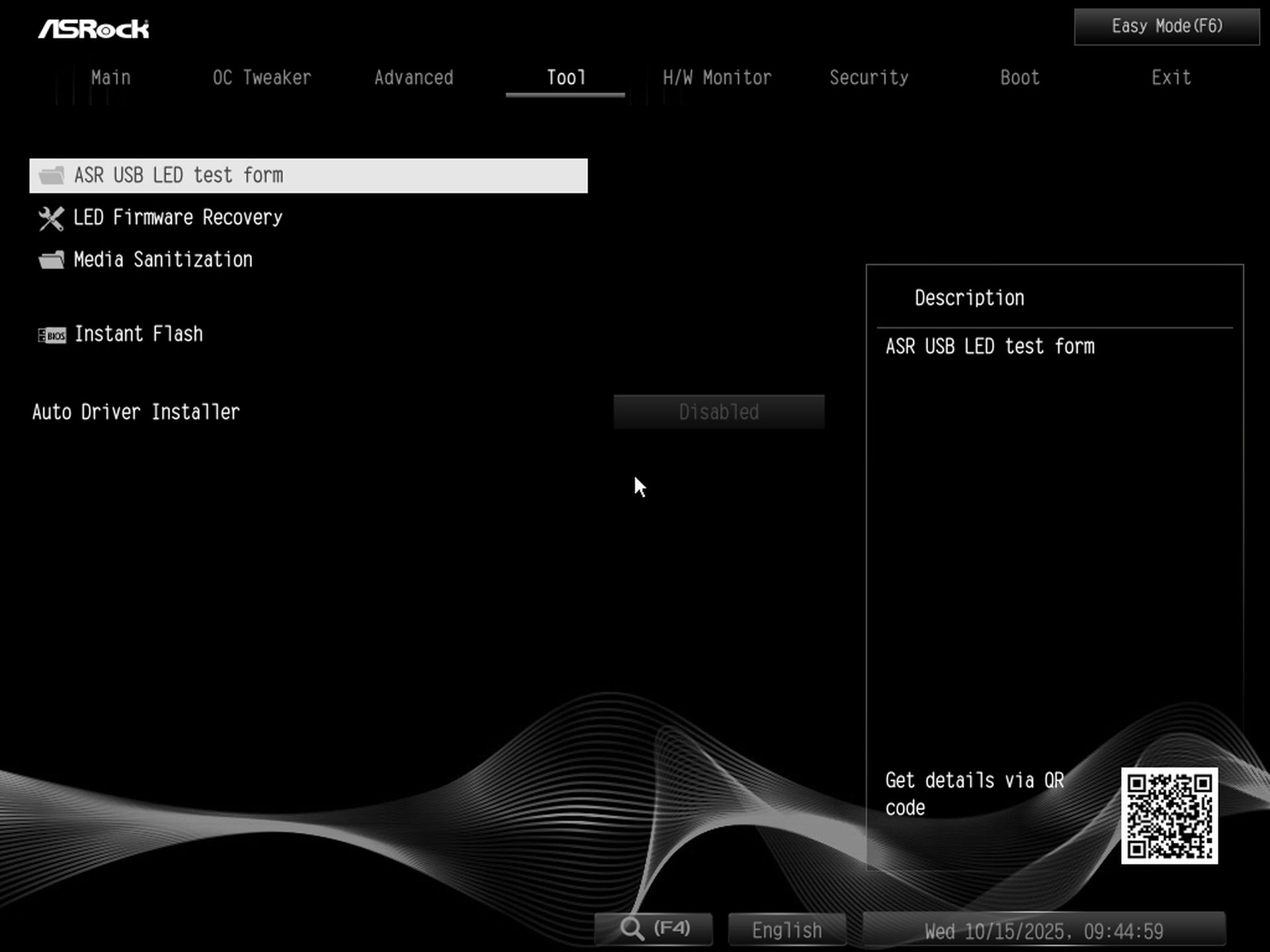Go to the Exit tab

coord(1171,77)
